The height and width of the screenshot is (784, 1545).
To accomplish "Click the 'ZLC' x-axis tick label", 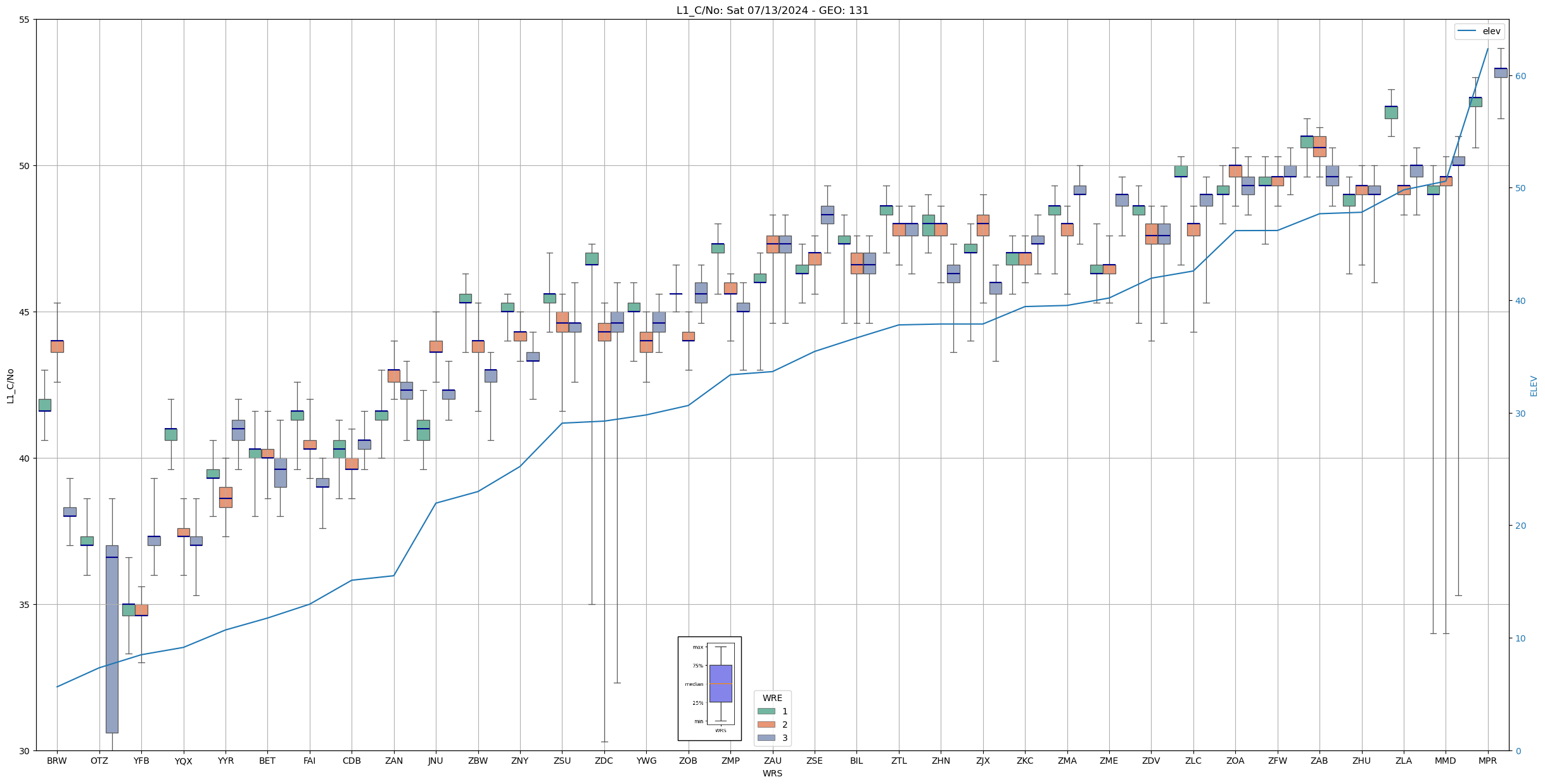I will pyautogui.click(x=1193, y=761).
